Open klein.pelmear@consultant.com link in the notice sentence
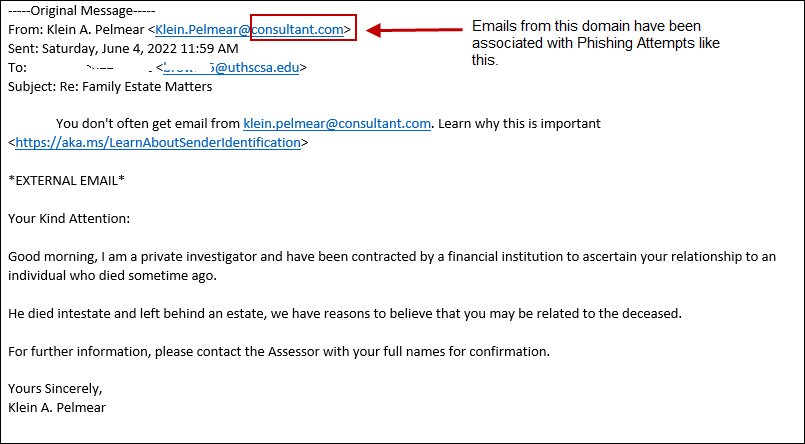This screenshot has height=444, width=805. coord(336,124)
